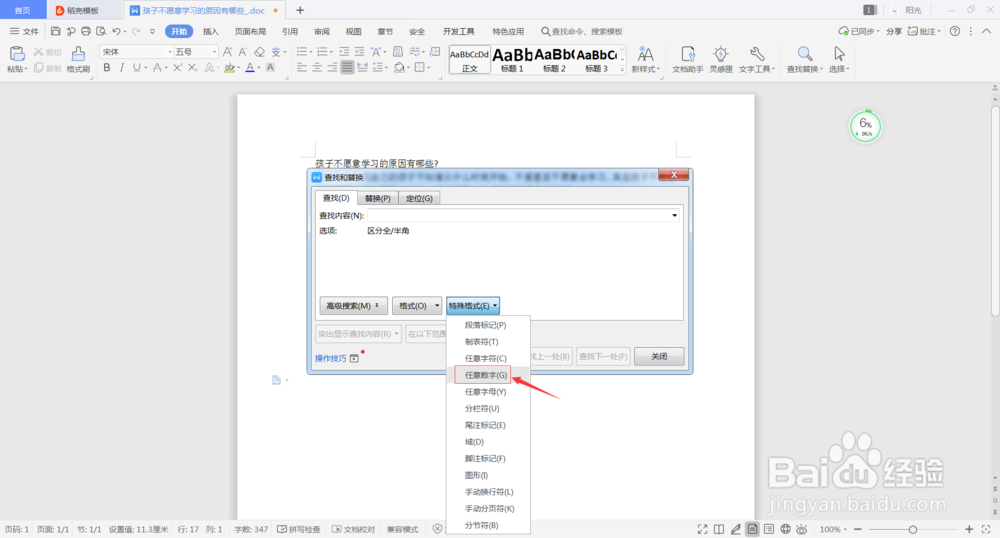This screenshot has height=538, width=1000.
Task: Click the Print icon in quick access toolbar
Action: 85,31
